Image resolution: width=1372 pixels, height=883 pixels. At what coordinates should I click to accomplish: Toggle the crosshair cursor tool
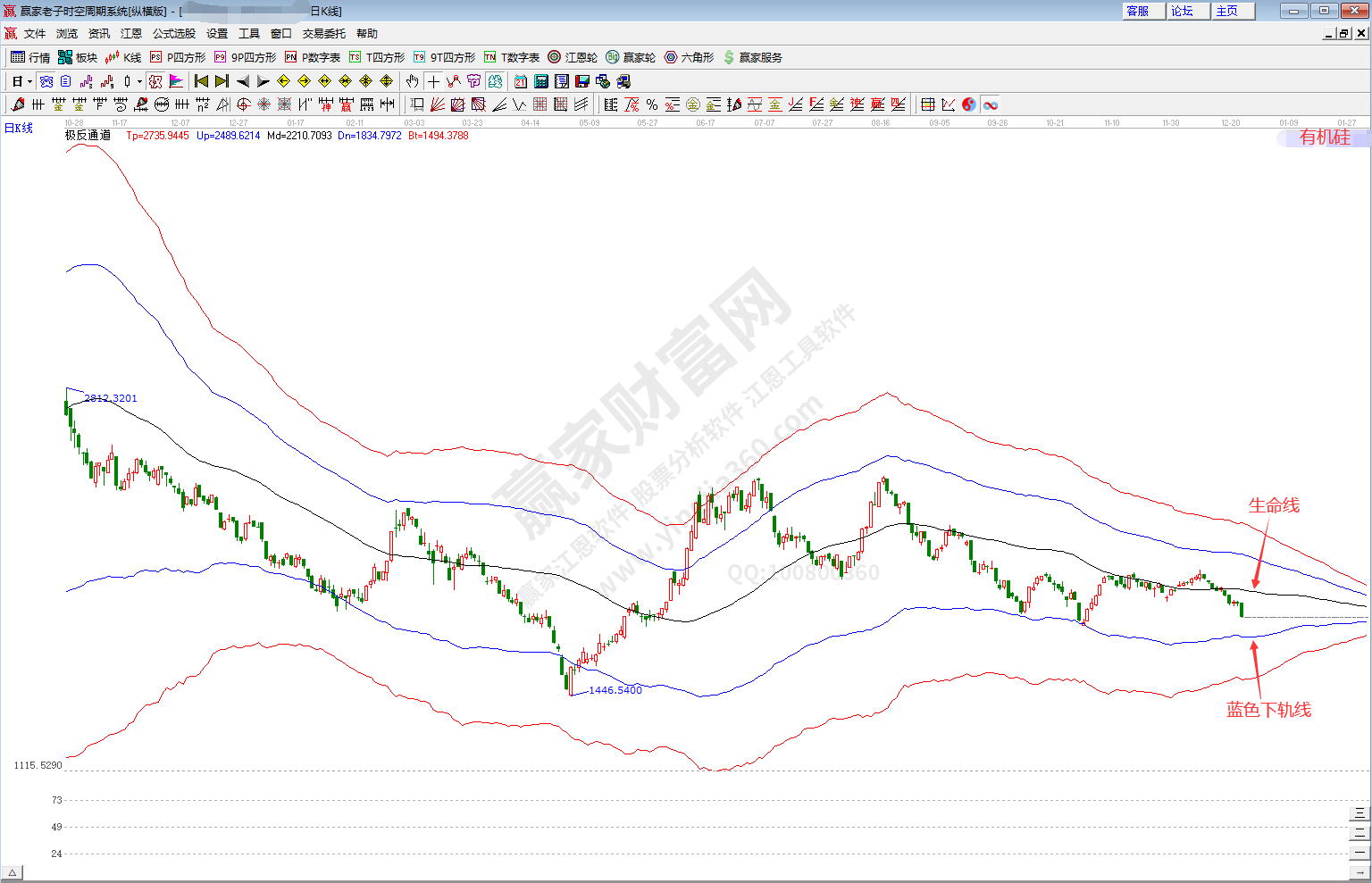[x=433, y=81]
